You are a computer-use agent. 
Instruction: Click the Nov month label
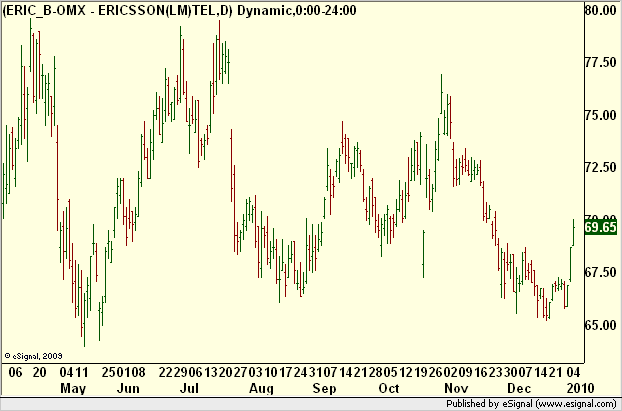[x=456, y=388]
